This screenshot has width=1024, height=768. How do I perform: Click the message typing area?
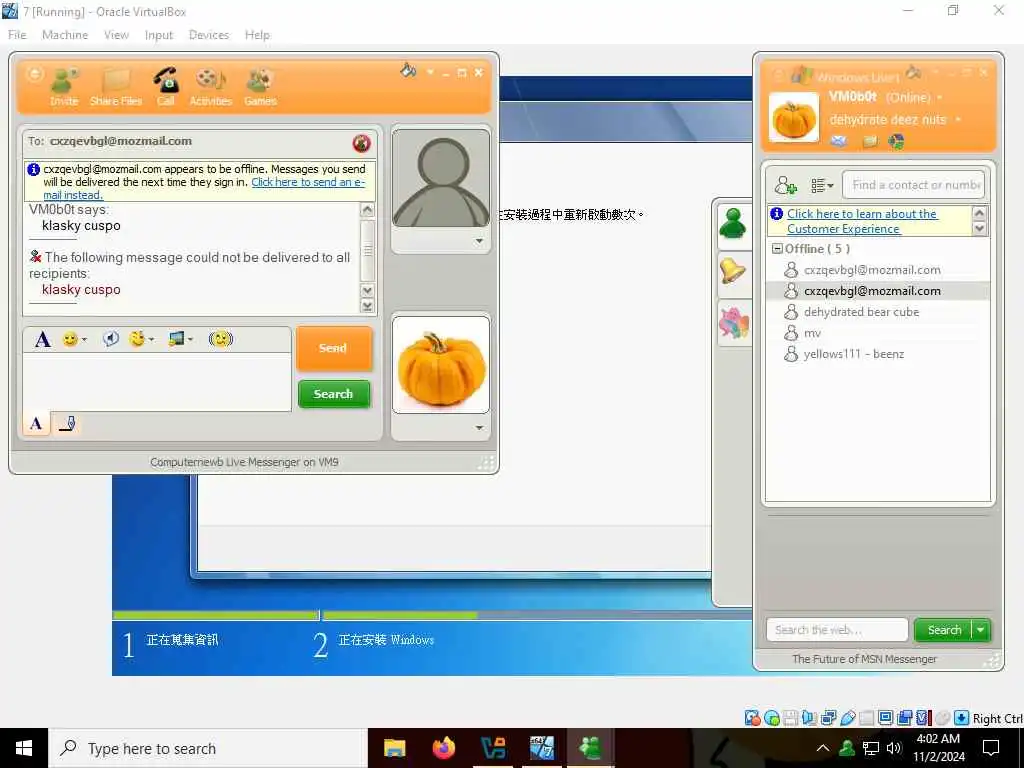[x=157, y=382]
